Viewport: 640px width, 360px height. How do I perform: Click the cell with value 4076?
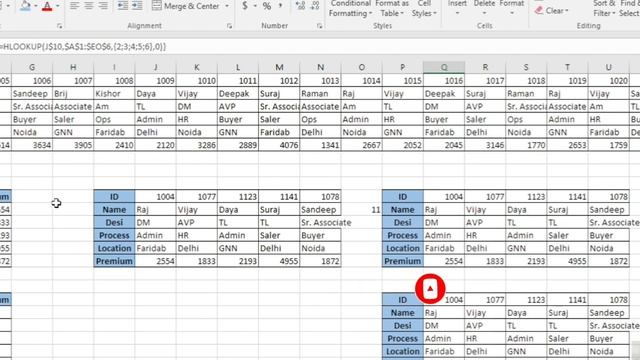(x=279, y=145)
